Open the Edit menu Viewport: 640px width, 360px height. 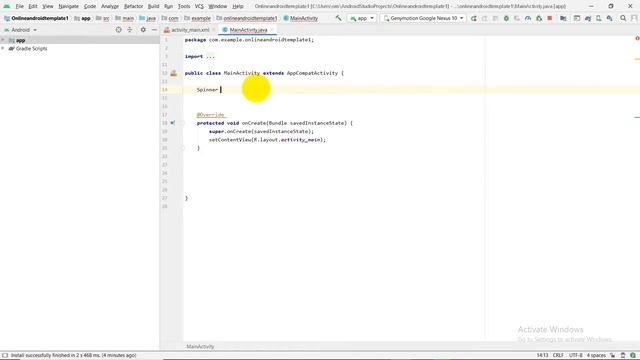(33, 6)
